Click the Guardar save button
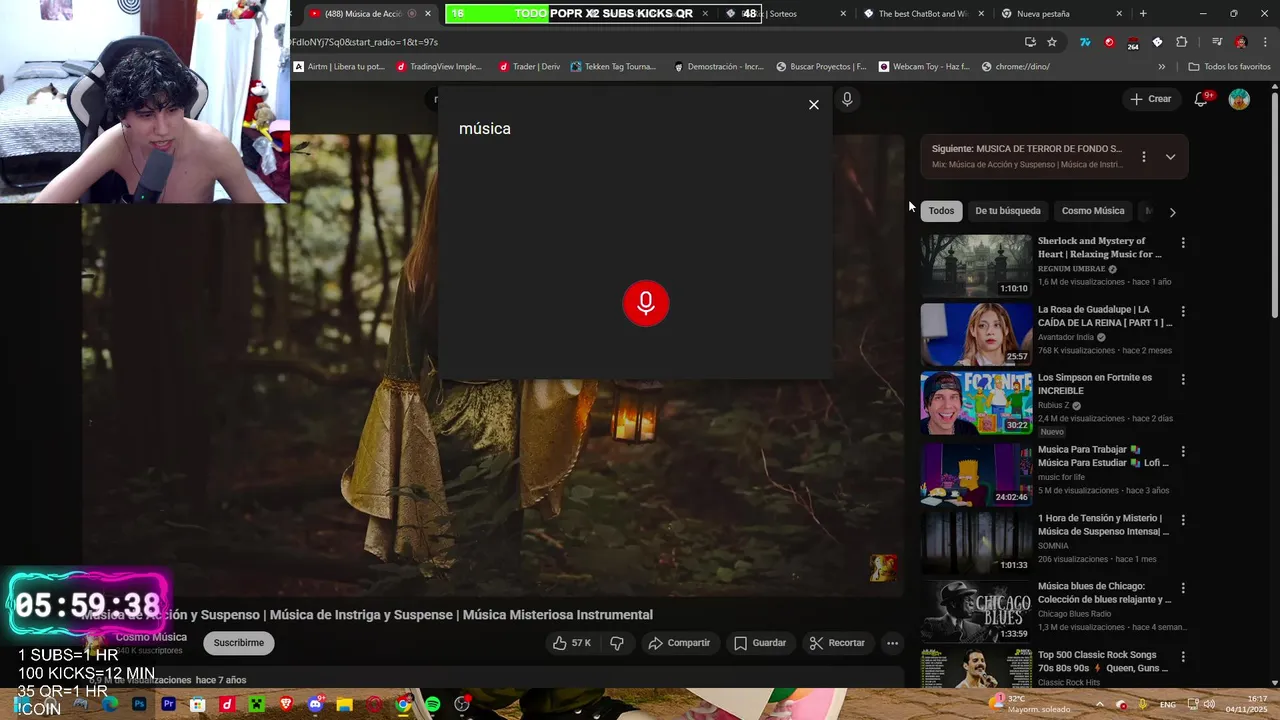 [760, 643]
